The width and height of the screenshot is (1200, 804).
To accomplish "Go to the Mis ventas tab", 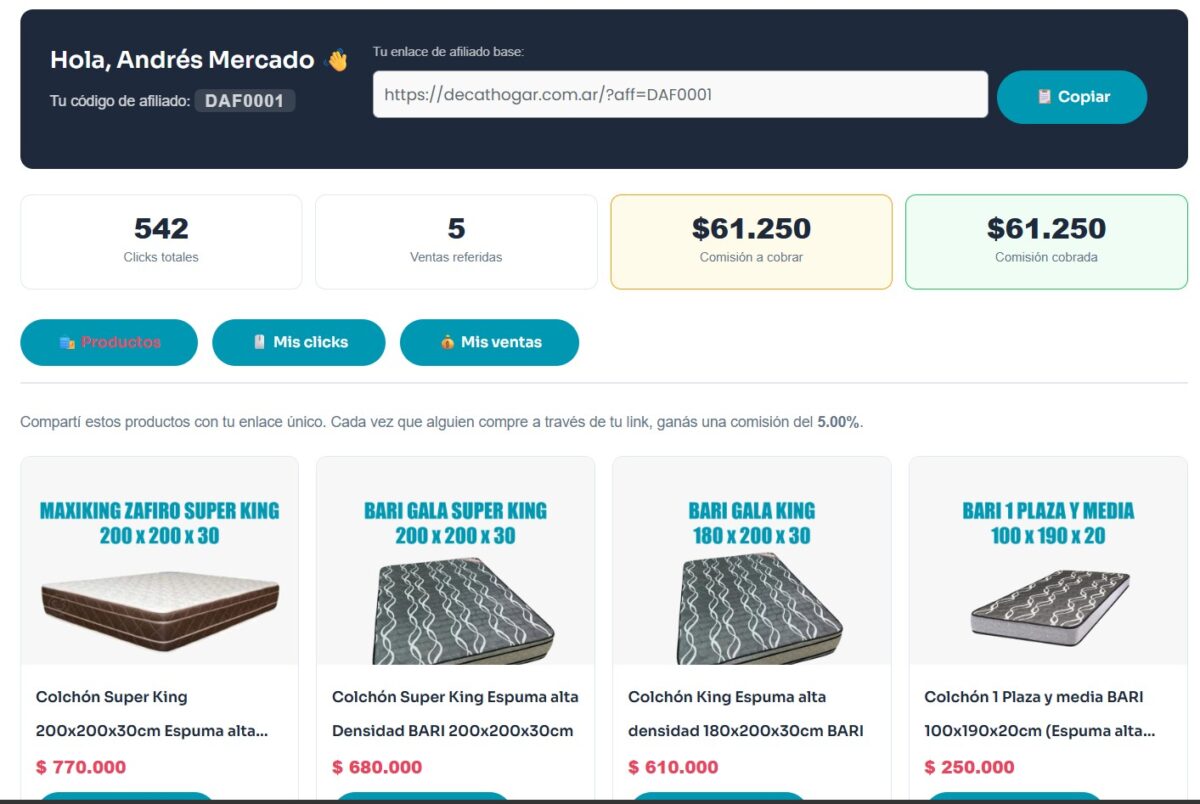I will click(489, 342).
